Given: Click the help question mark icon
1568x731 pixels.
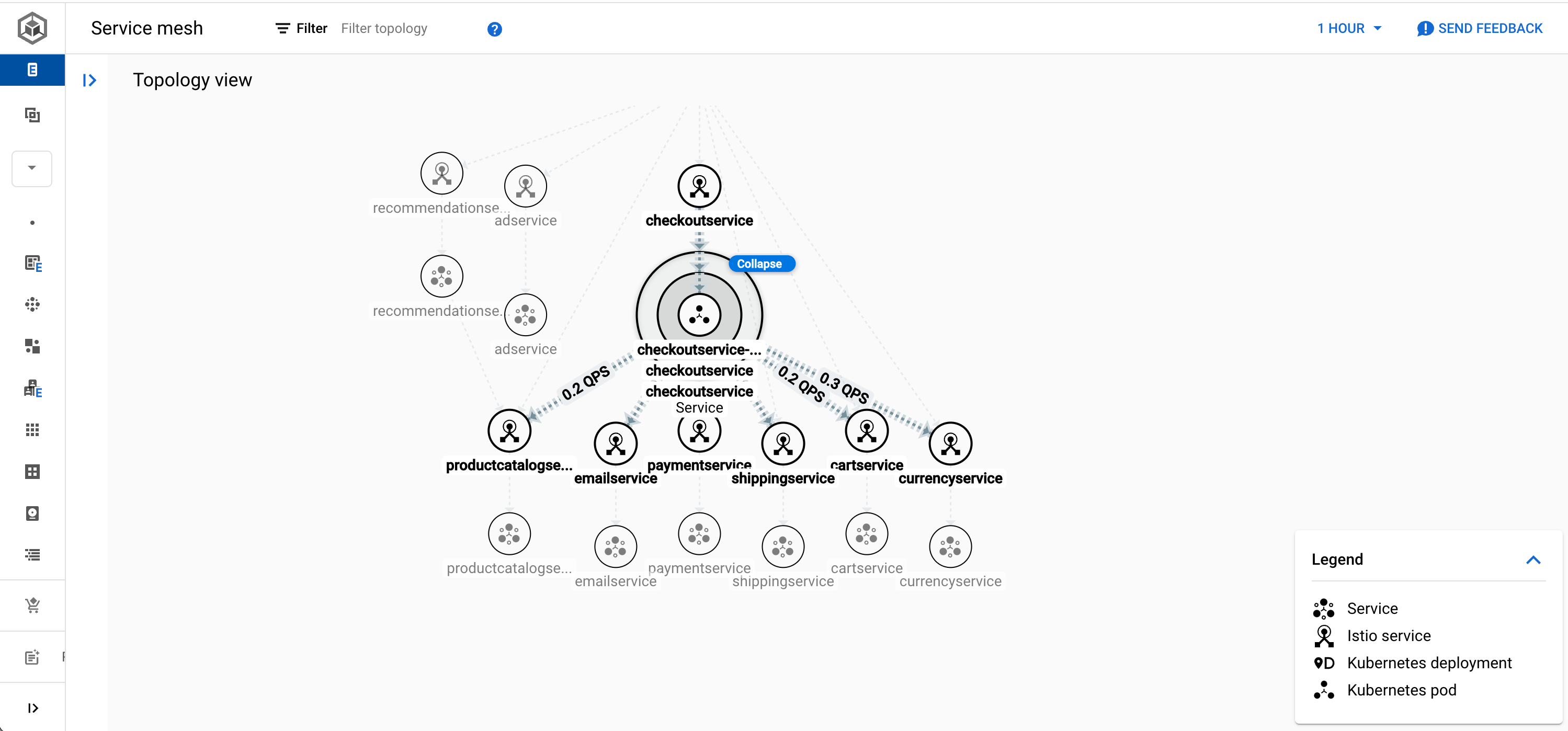Looking at the screenshot, I should [494, 29].
